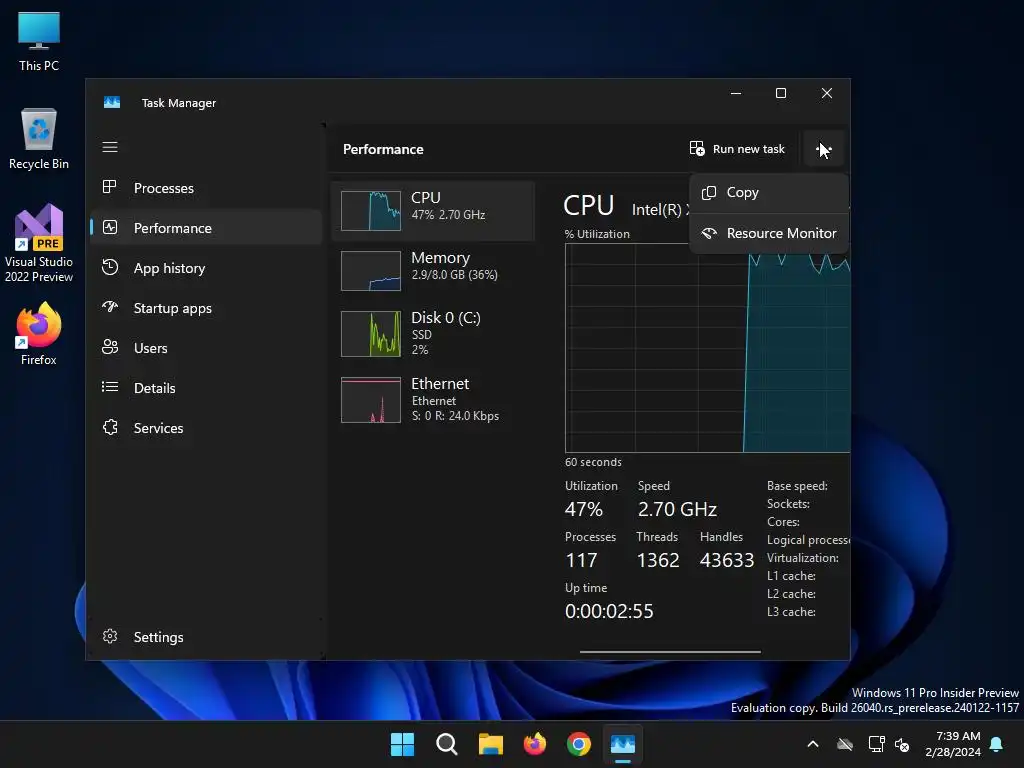Screen dimensions: 1024x768
Task: Click the Up time value 0:00:02:55
Action: pyautogui.click(x=609, y=611)
